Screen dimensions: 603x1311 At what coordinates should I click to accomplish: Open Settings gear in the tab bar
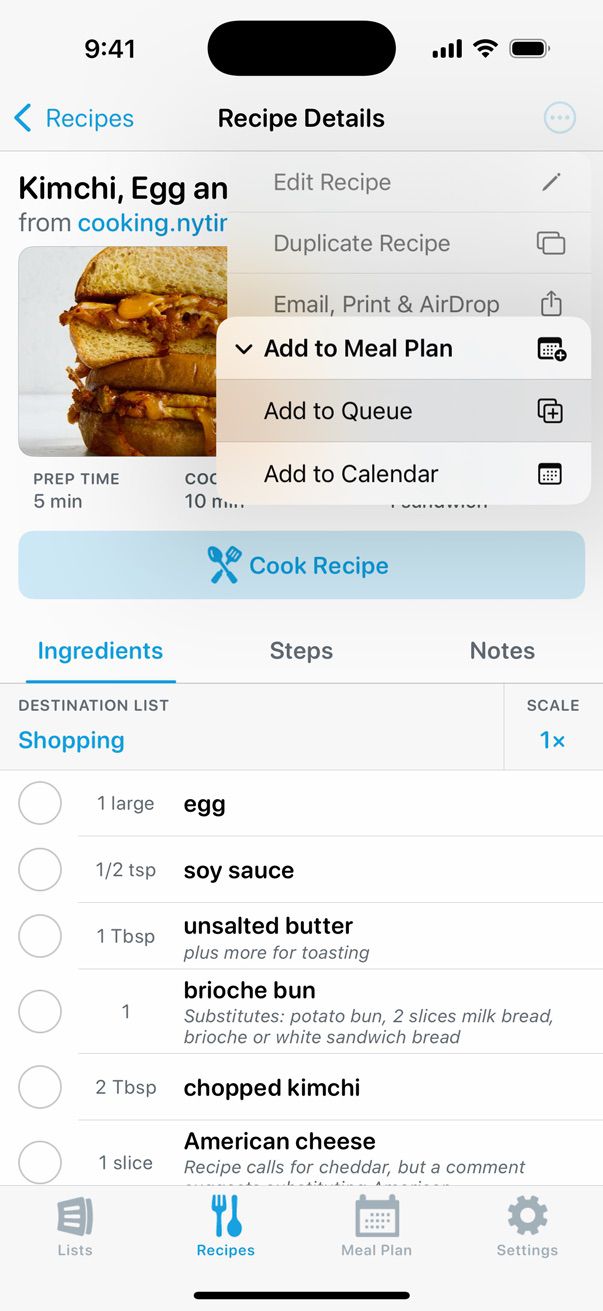coord(527,1217)
